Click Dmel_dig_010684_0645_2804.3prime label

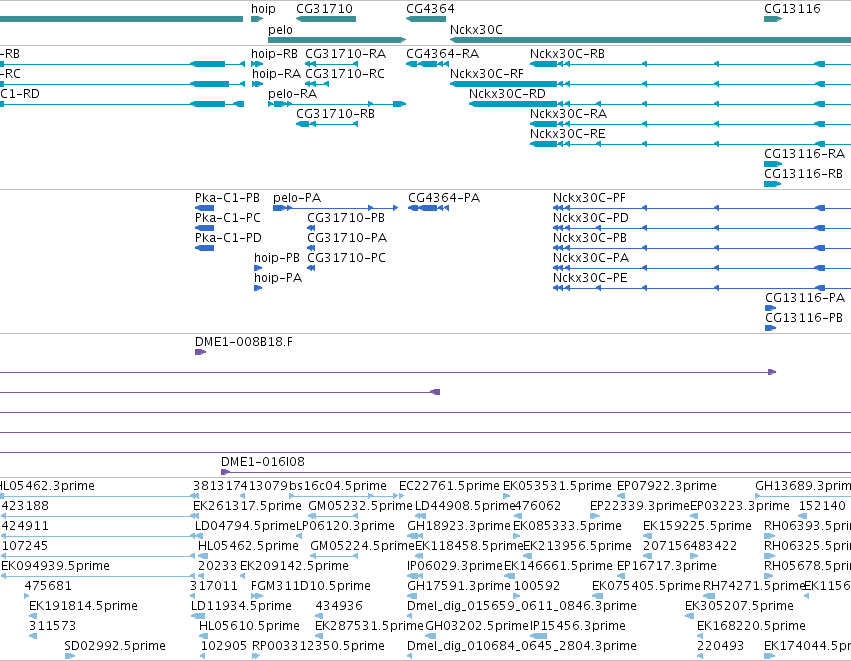point(522,647)
